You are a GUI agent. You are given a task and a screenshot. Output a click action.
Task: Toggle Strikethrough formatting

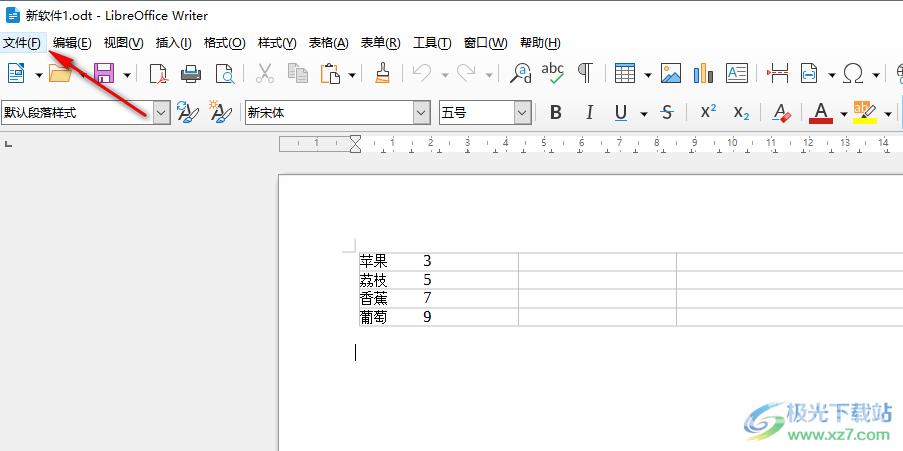click(667, 113)
